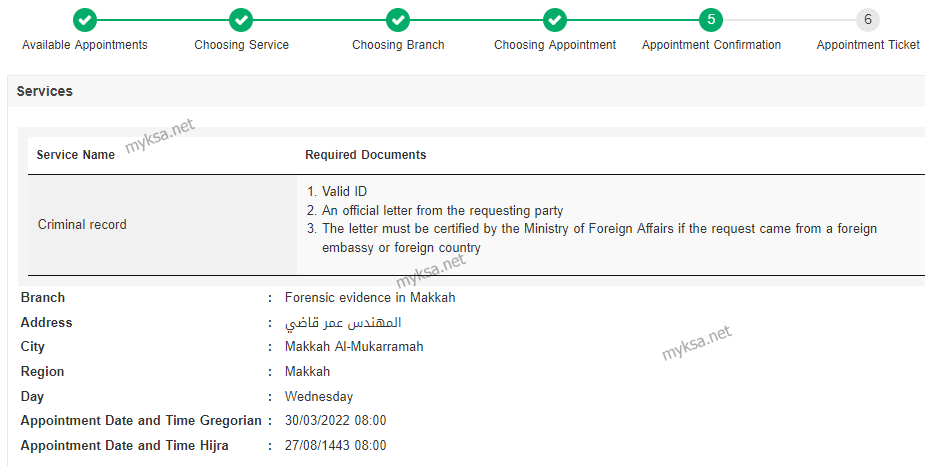Click the Arabic address text value

[x=343, y=323]
